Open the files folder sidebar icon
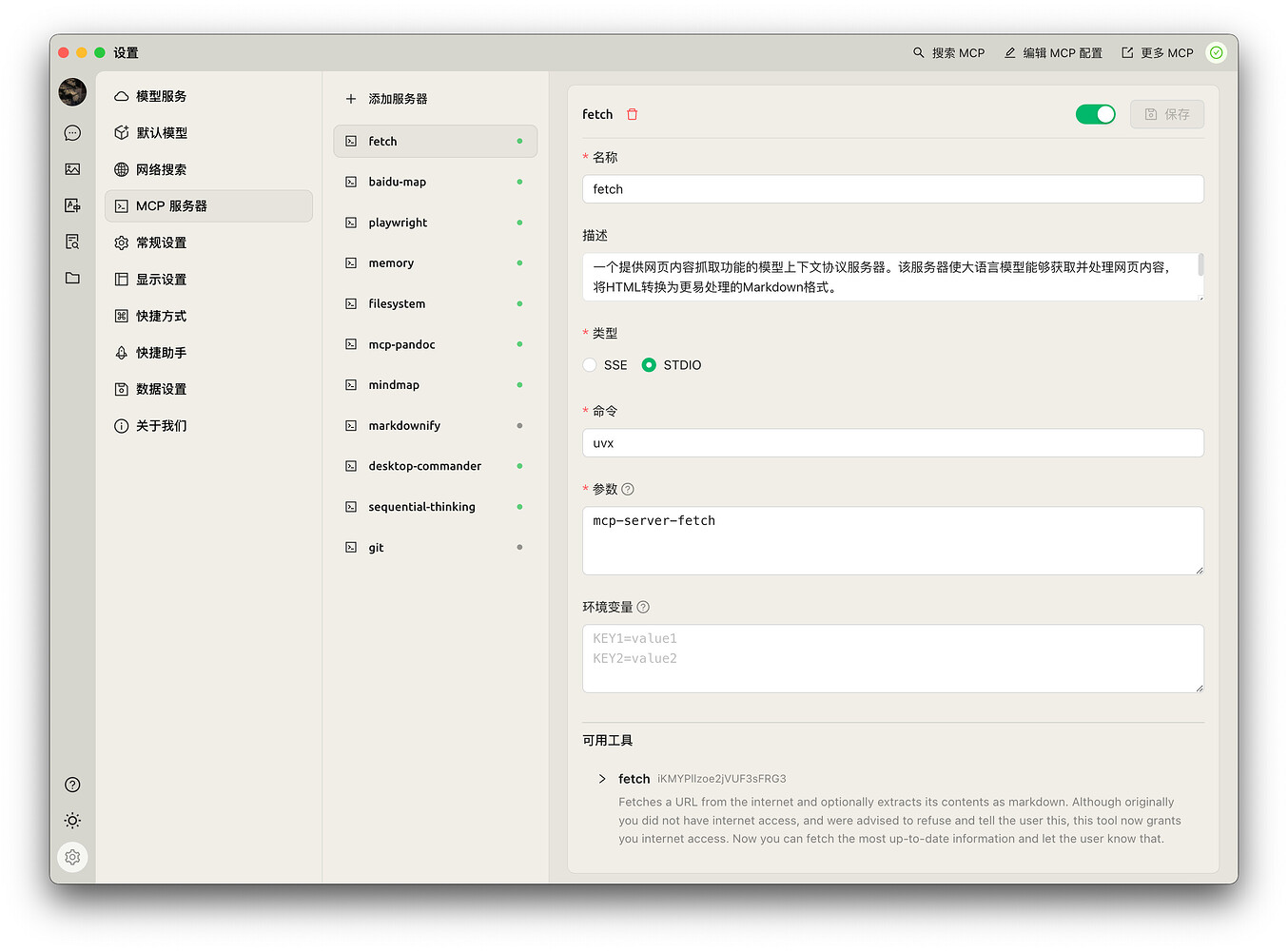Image resolution: width=1288 pixels, height=951 pixels. [72, 278]
